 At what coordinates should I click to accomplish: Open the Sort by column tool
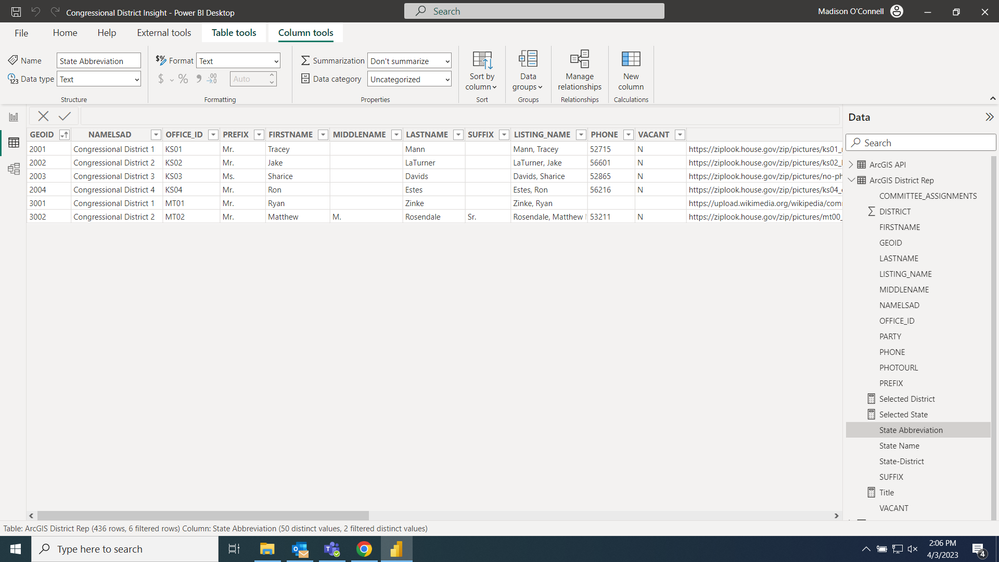click(482, 71)
